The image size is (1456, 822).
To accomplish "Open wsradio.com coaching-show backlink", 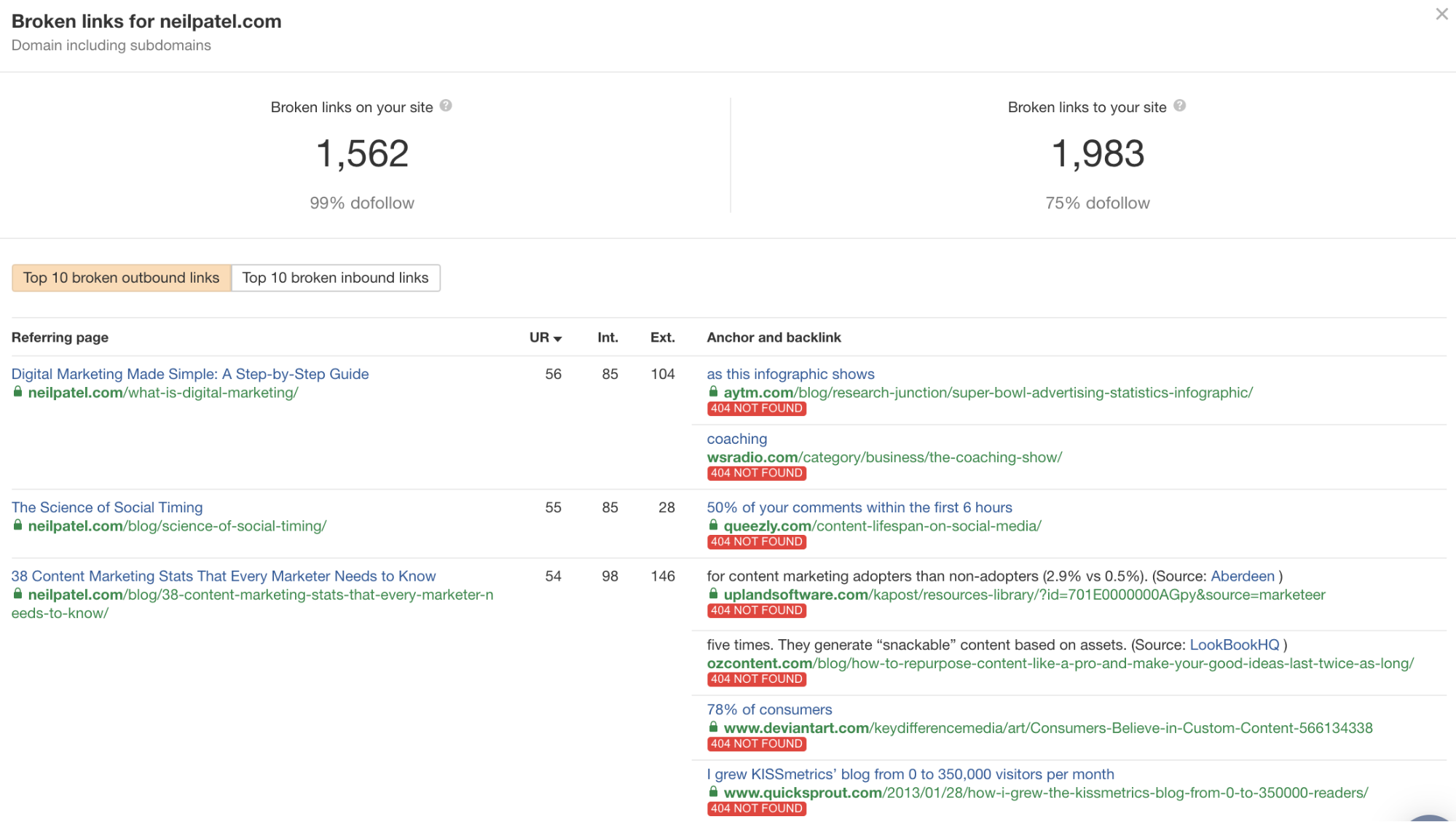I will pos(884,458).
